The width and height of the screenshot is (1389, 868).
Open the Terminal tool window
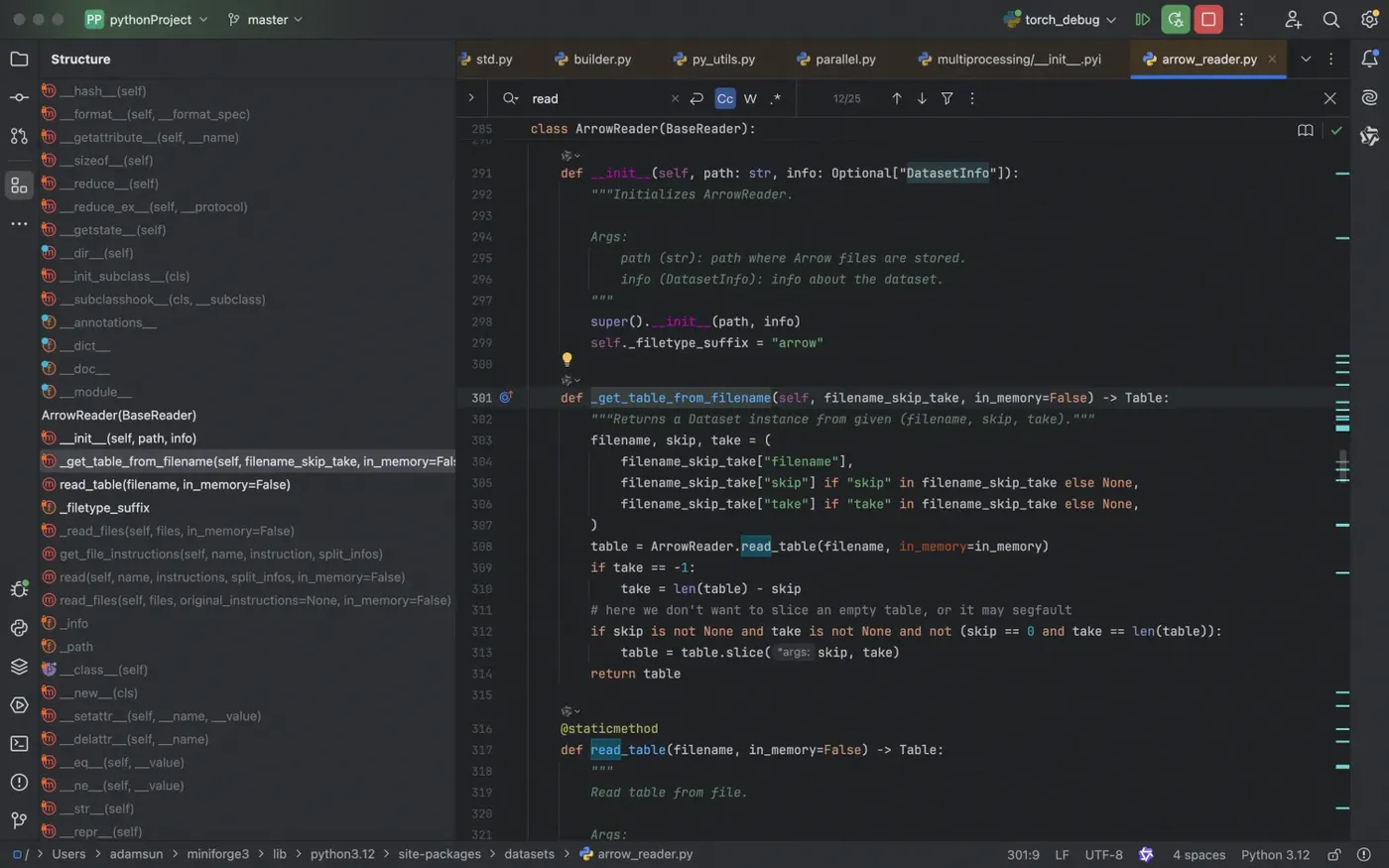coord(19,743)
